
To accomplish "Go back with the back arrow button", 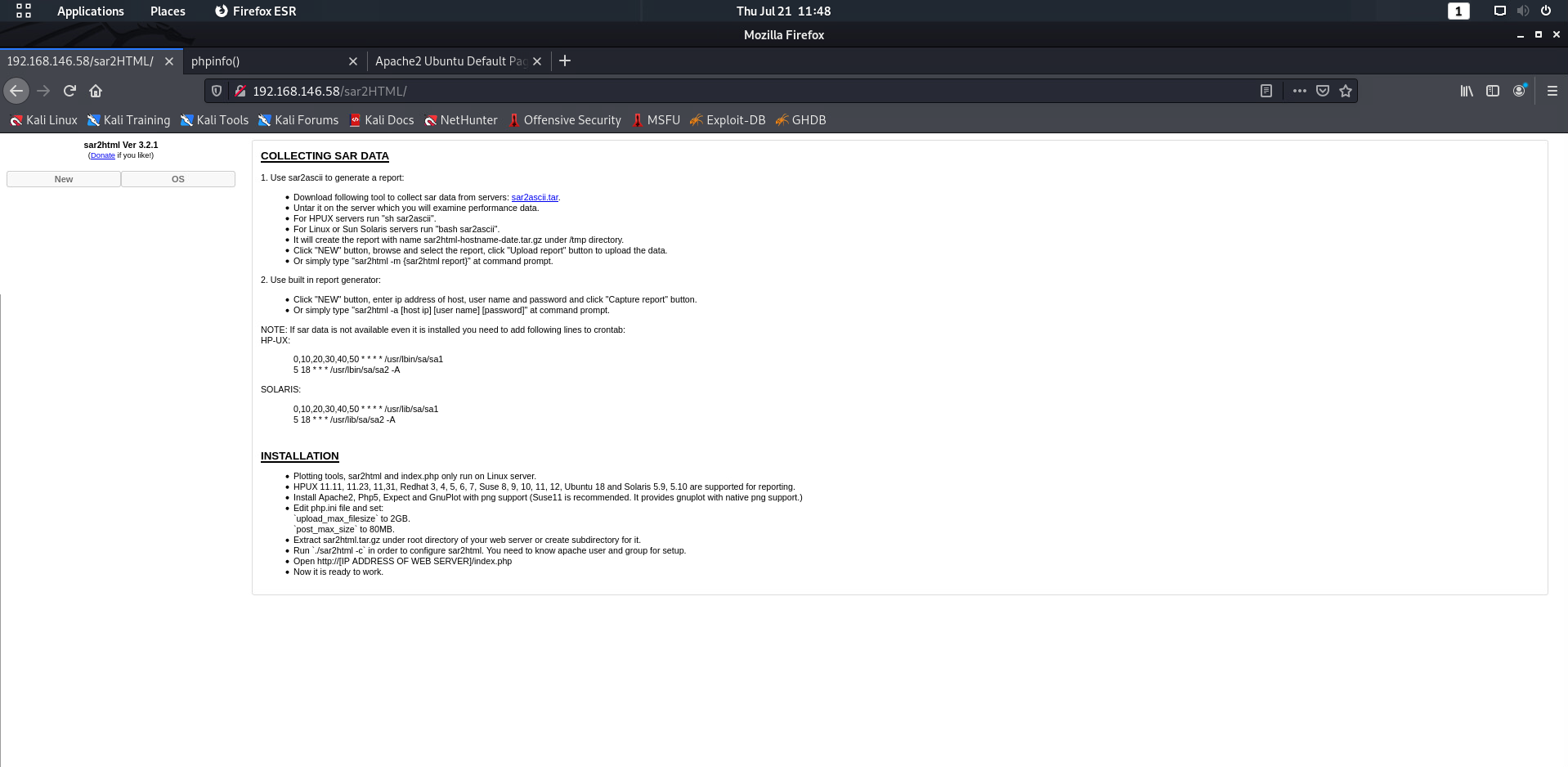I will click(x=16, y=91).
